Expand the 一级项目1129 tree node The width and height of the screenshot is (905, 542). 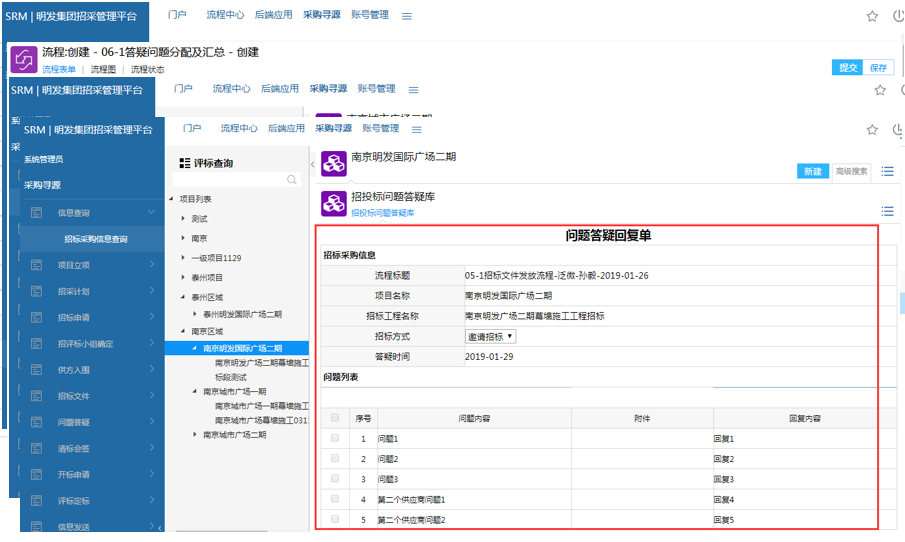tap(183, 258)
